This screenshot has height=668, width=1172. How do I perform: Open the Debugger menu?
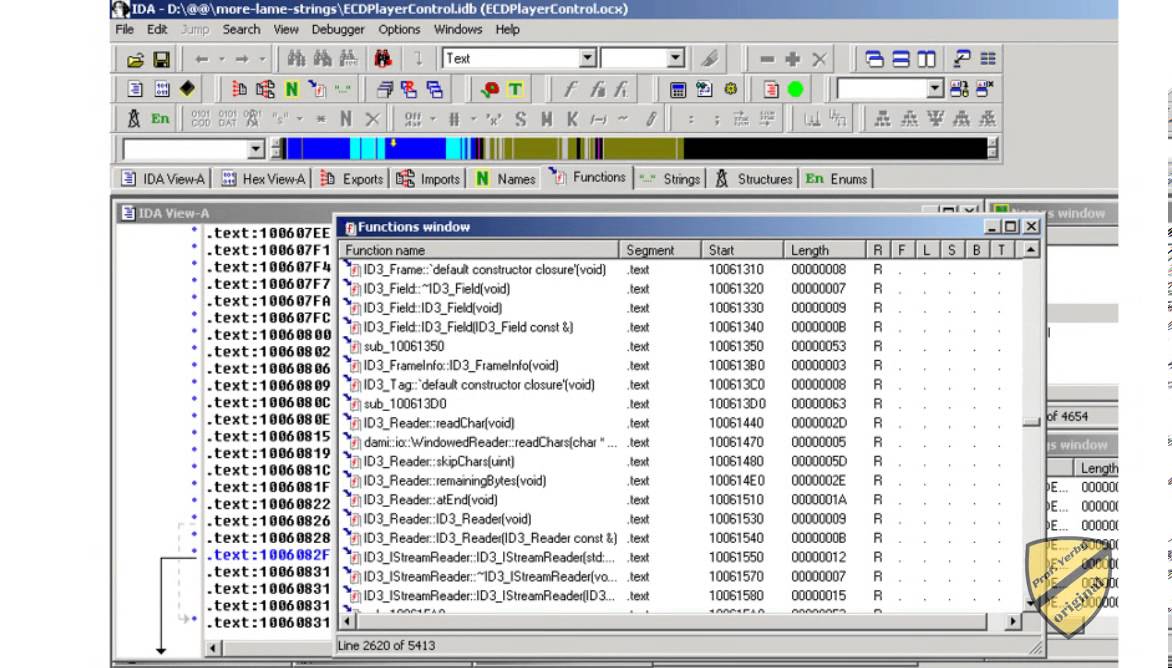338,29
